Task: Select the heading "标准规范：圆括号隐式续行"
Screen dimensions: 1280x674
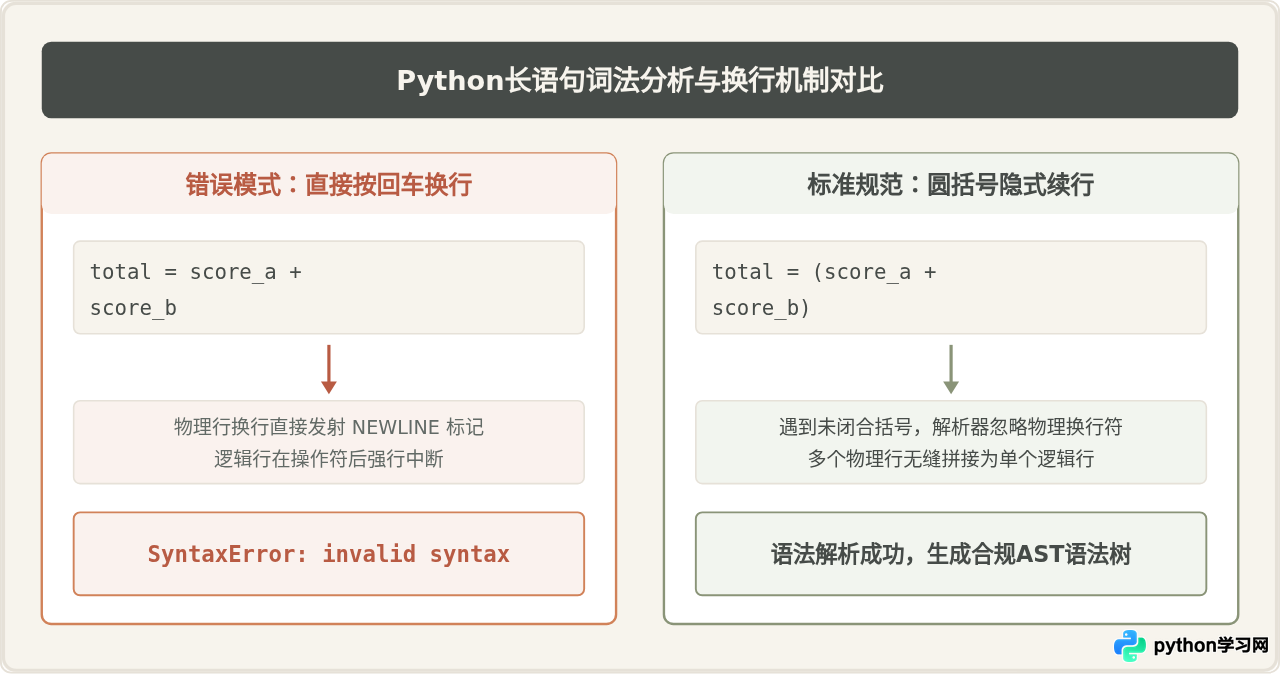Action: [x=951, y=185]
